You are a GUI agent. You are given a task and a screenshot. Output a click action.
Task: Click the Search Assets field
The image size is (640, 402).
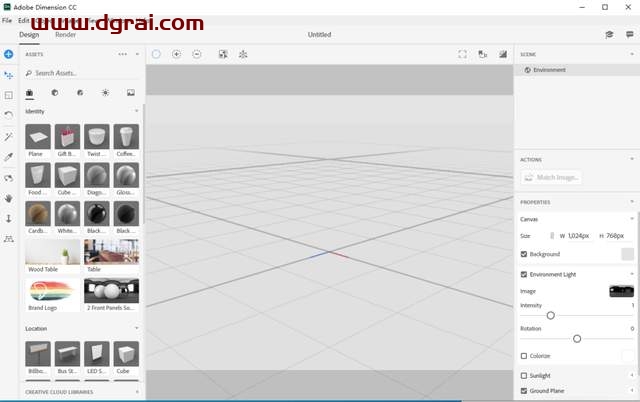click(82, 73)
